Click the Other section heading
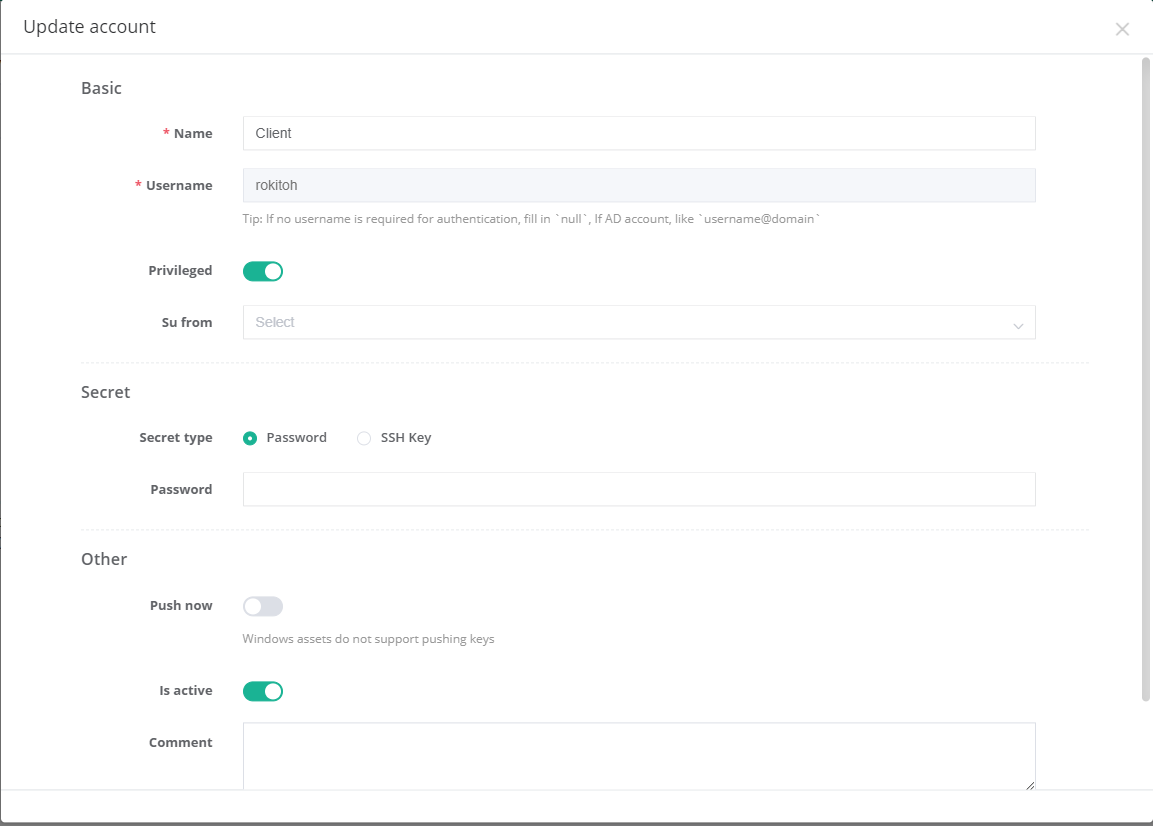 coord(104,559)
